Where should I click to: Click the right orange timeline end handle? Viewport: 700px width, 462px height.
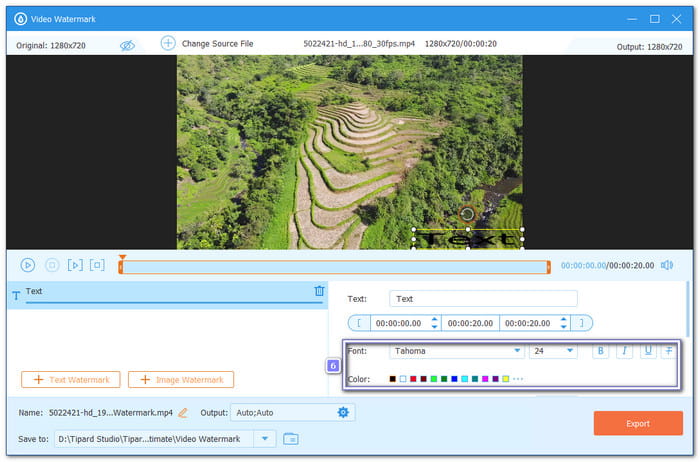549,267
